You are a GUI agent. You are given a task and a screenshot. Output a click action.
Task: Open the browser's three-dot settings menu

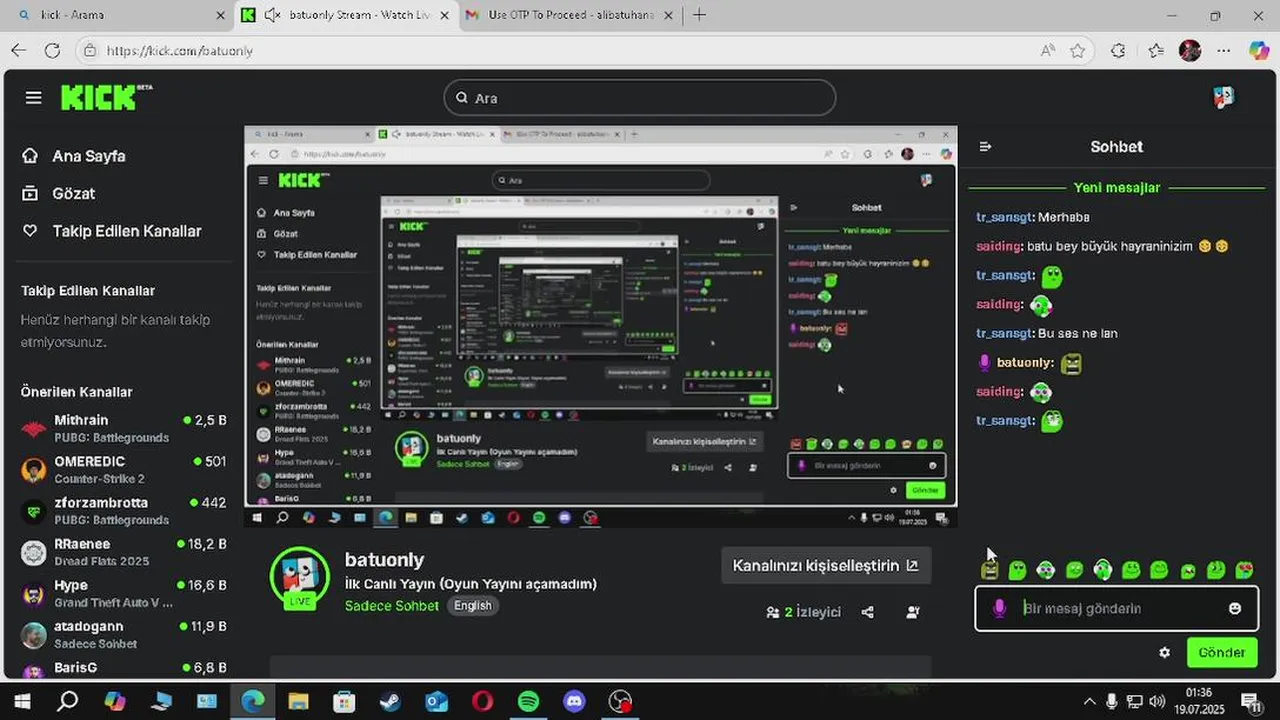tap(1224, 50)
